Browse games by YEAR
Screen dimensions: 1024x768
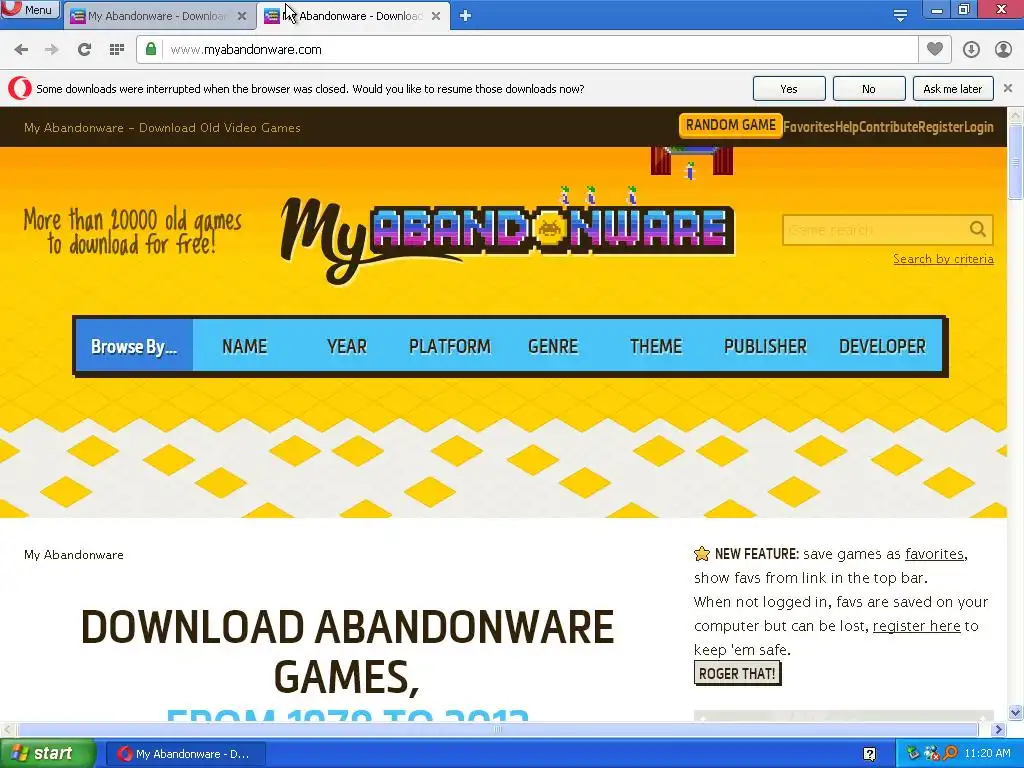pos(347,346)
